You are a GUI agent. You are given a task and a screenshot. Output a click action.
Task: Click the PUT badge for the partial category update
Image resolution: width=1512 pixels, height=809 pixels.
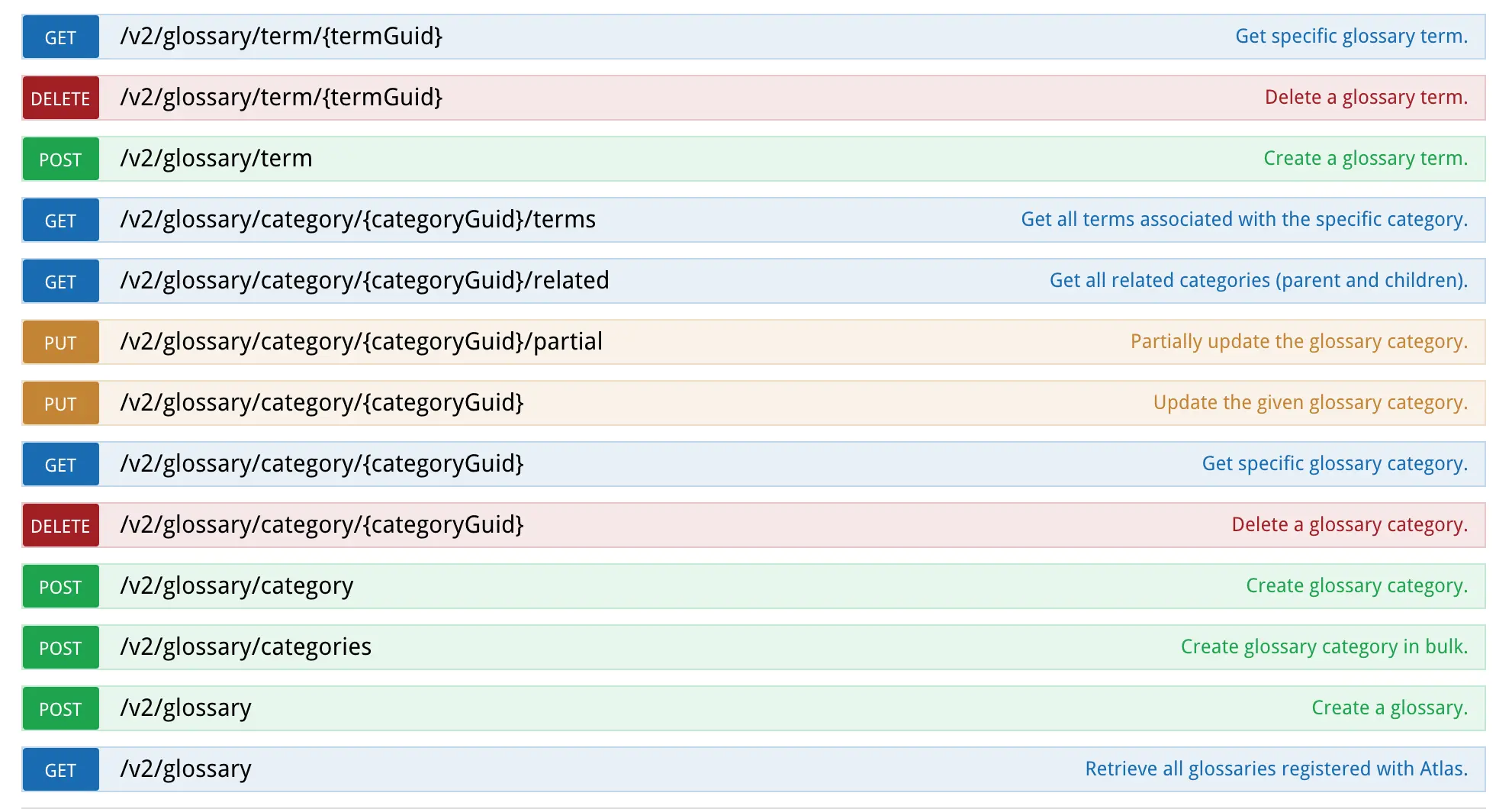coord(60,342)
